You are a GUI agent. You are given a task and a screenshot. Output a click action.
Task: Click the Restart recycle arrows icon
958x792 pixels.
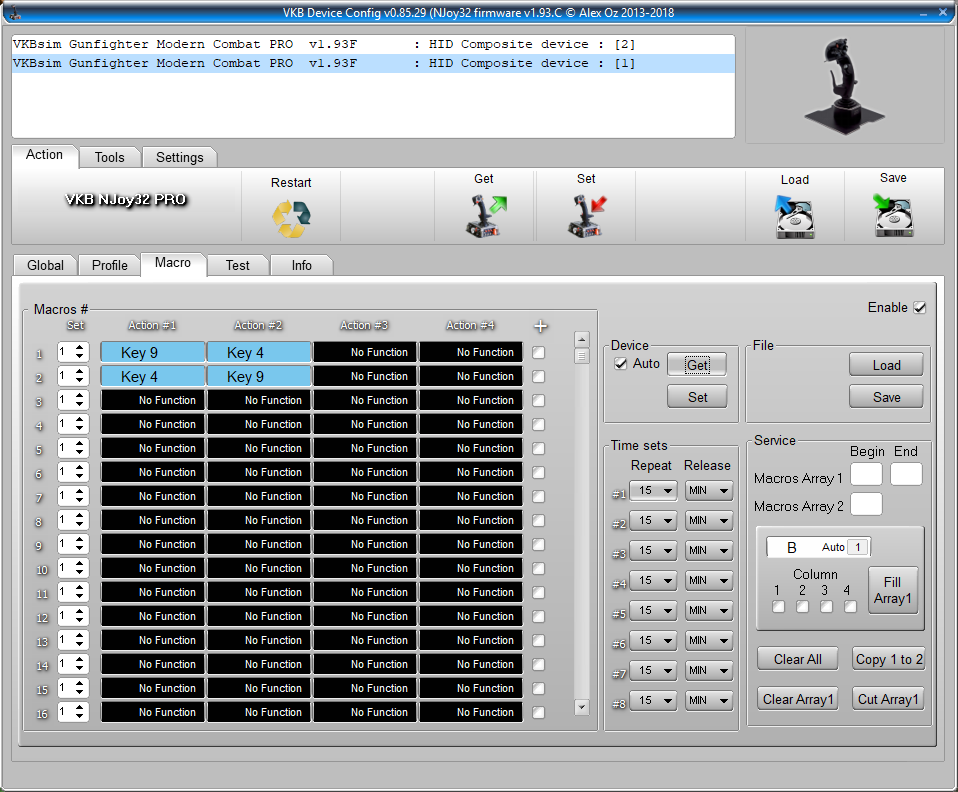pos(291,218)
